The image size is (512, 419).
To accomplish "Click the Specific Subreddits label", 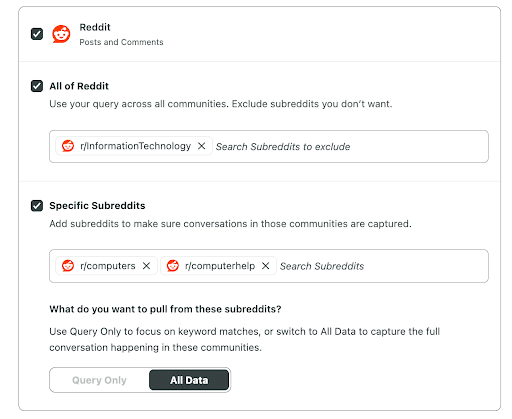I will (97, 206).
